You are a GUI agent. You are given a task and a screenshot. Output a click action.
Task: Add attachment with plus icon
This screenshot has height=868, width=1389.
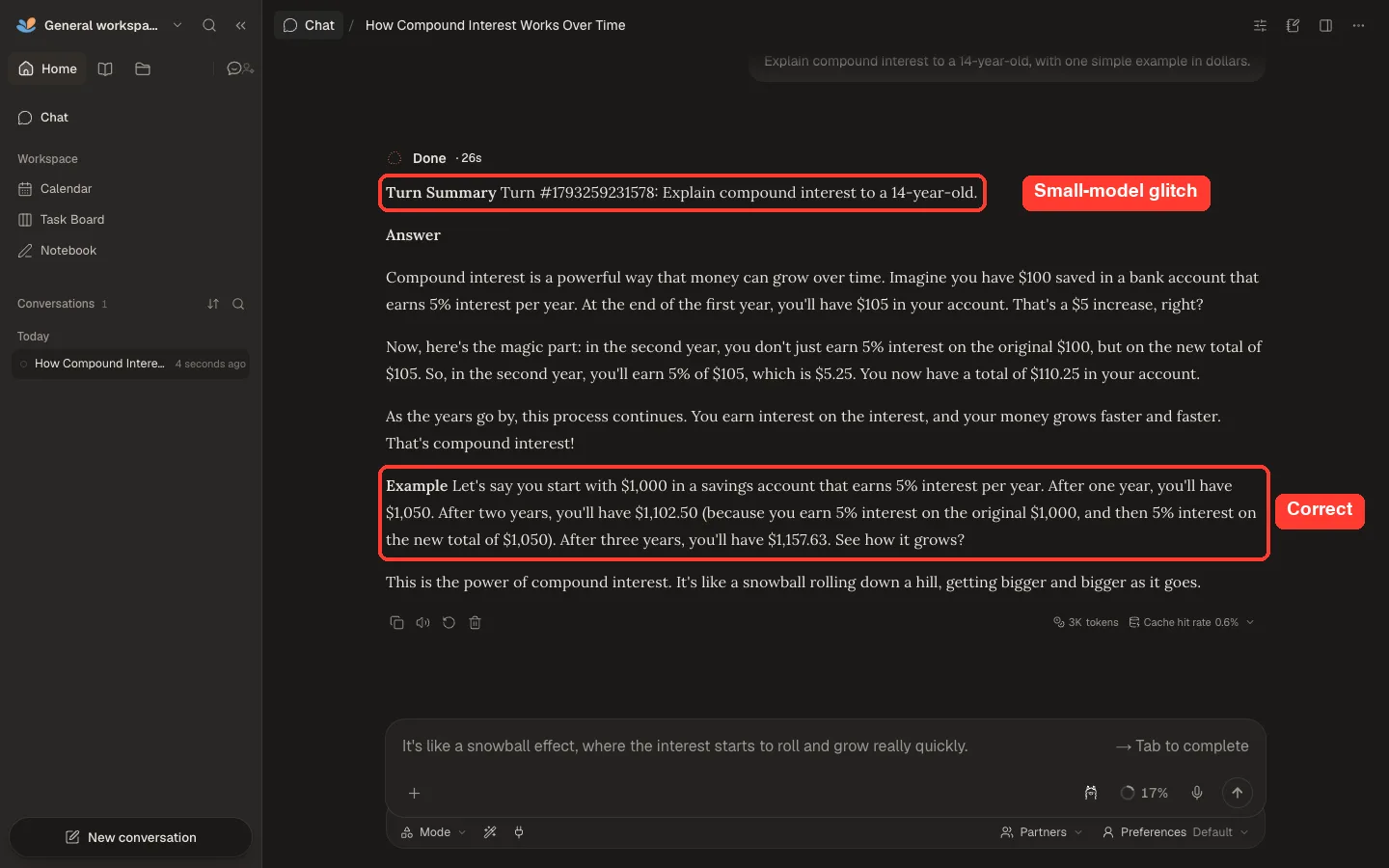click(x=414, y=793)
